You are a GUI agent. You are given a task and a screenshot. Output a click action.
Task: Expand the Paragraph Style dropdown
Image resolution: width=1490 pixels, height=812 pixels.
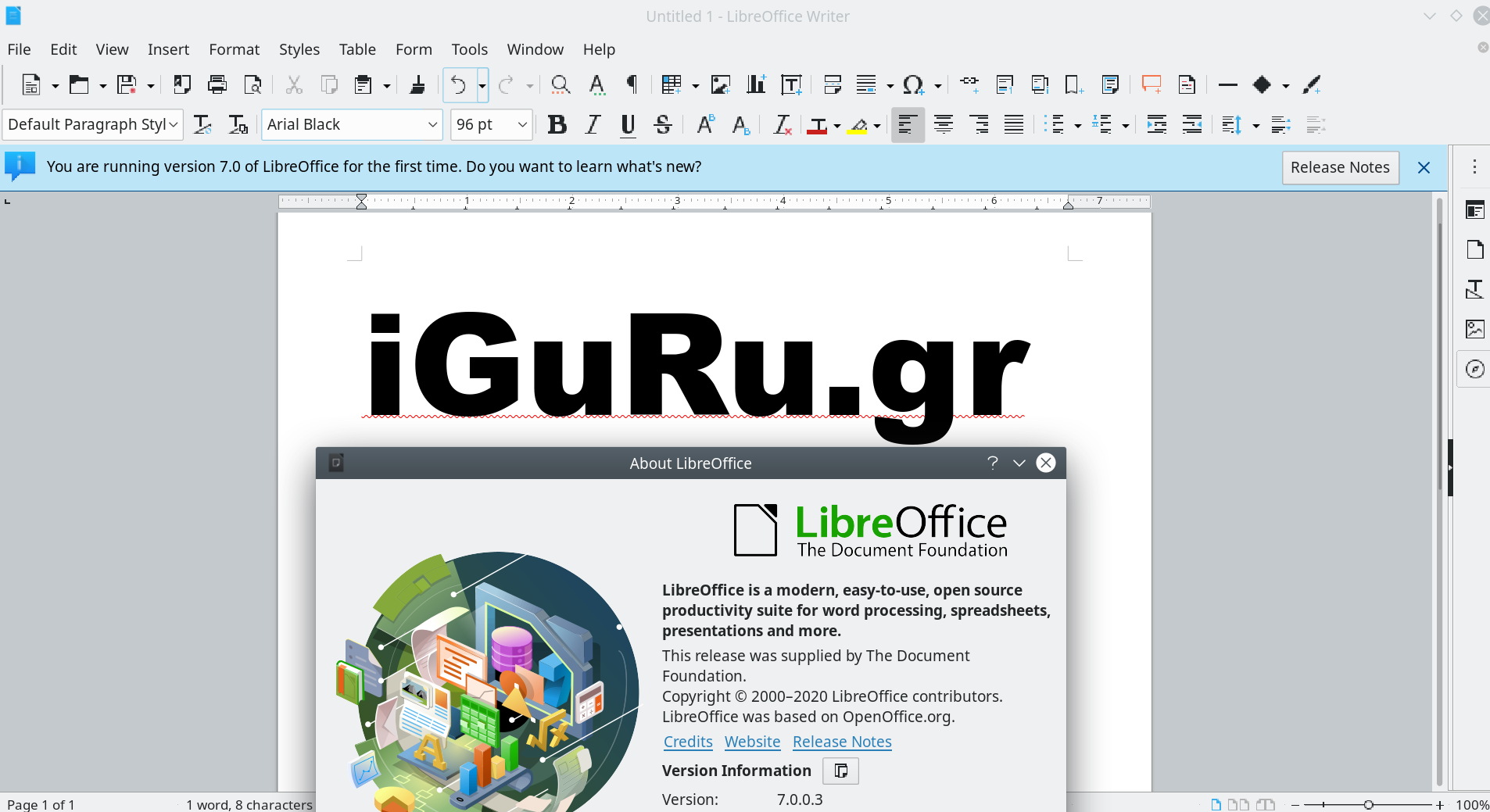pyautogui.click(x=173, y=125)
